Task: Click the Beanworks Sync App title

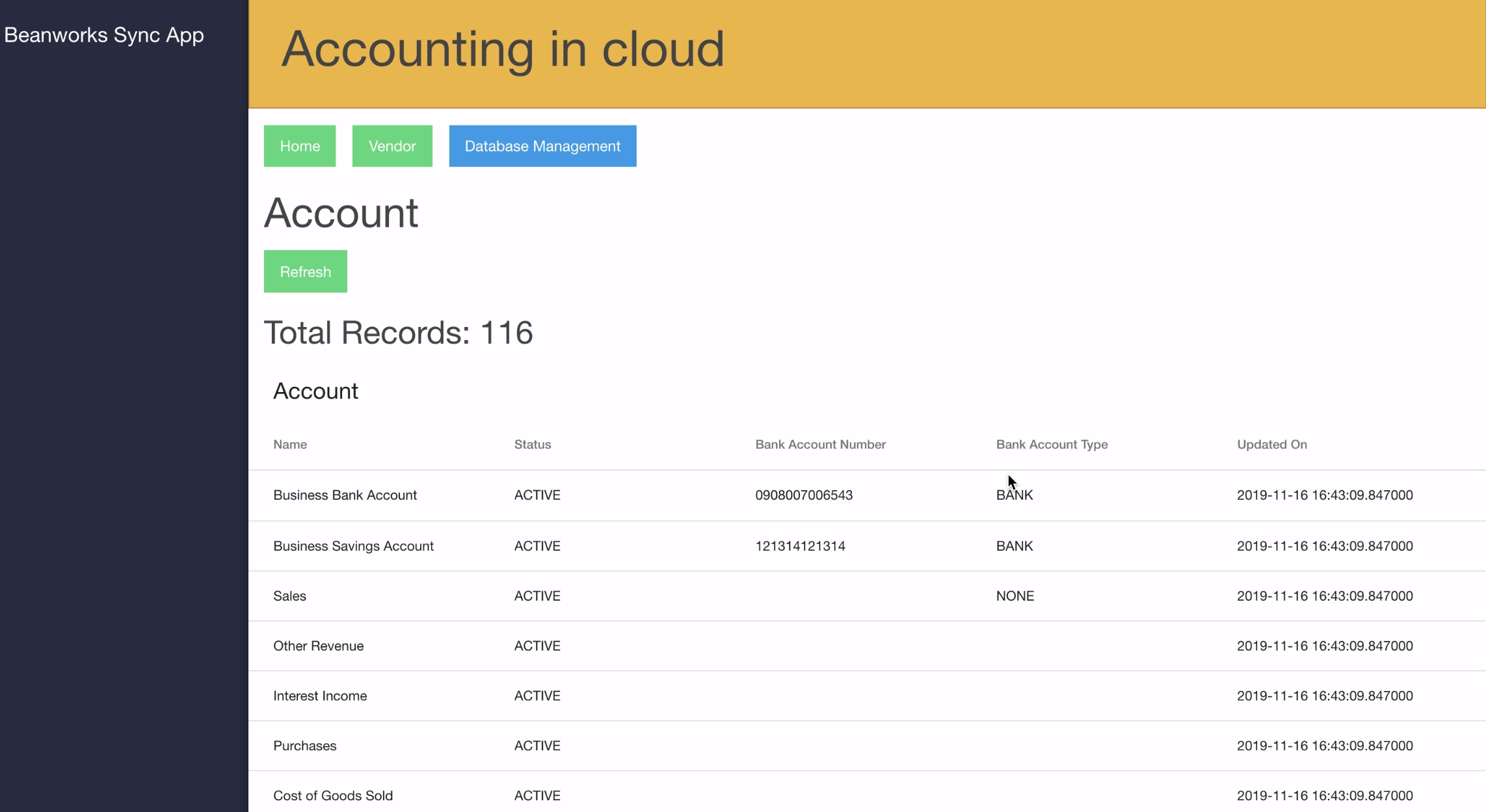Action: (104, 35)
